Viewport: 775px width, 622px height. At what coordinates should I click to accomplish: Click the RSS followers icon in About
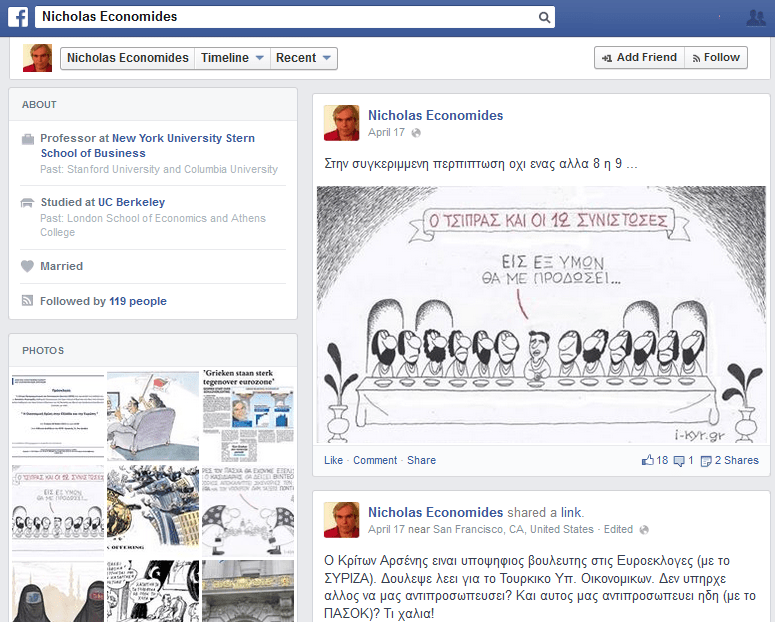point(27,301)
